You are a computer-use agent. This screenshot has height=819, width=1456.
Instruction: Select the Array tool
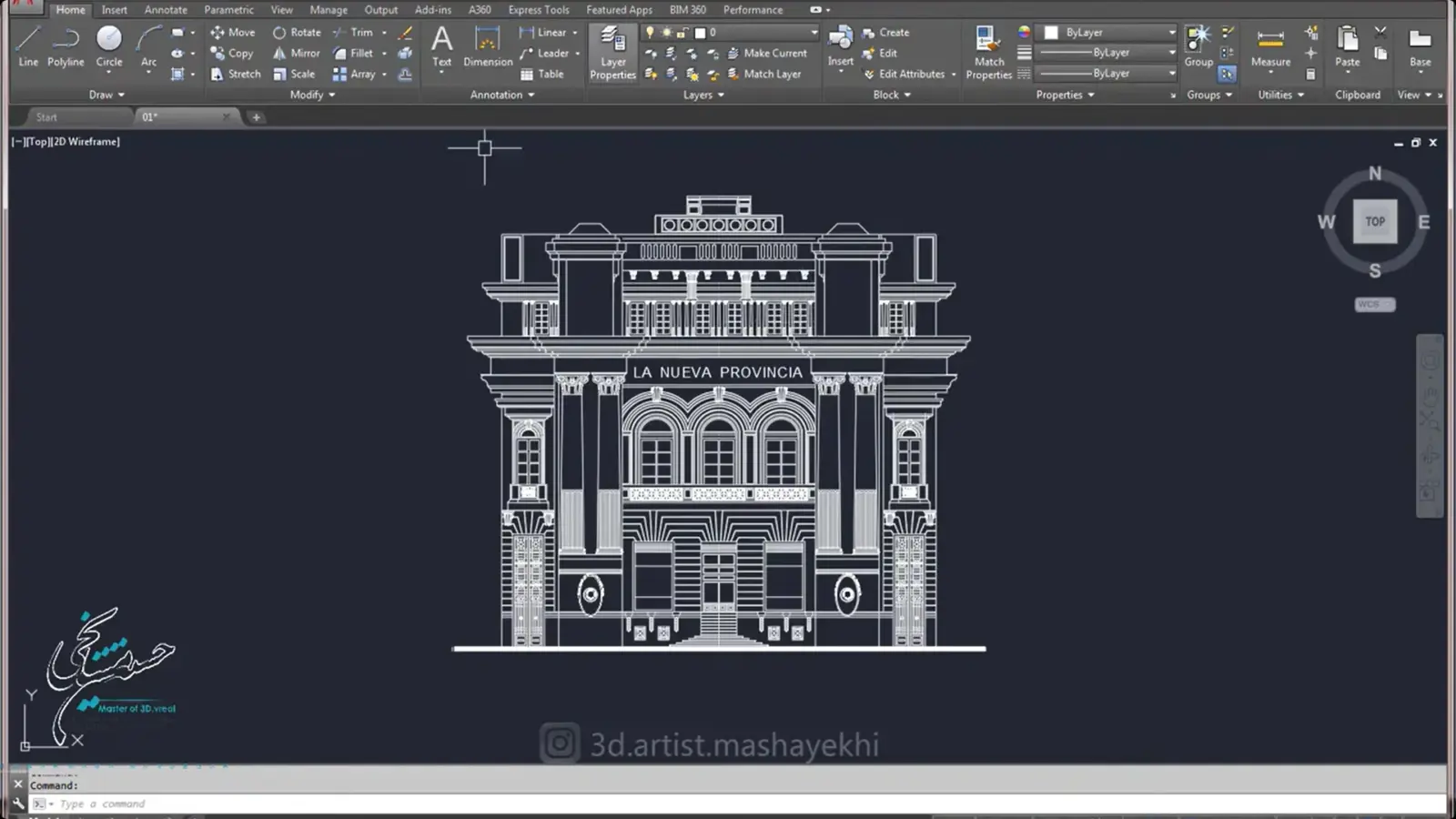354,74
